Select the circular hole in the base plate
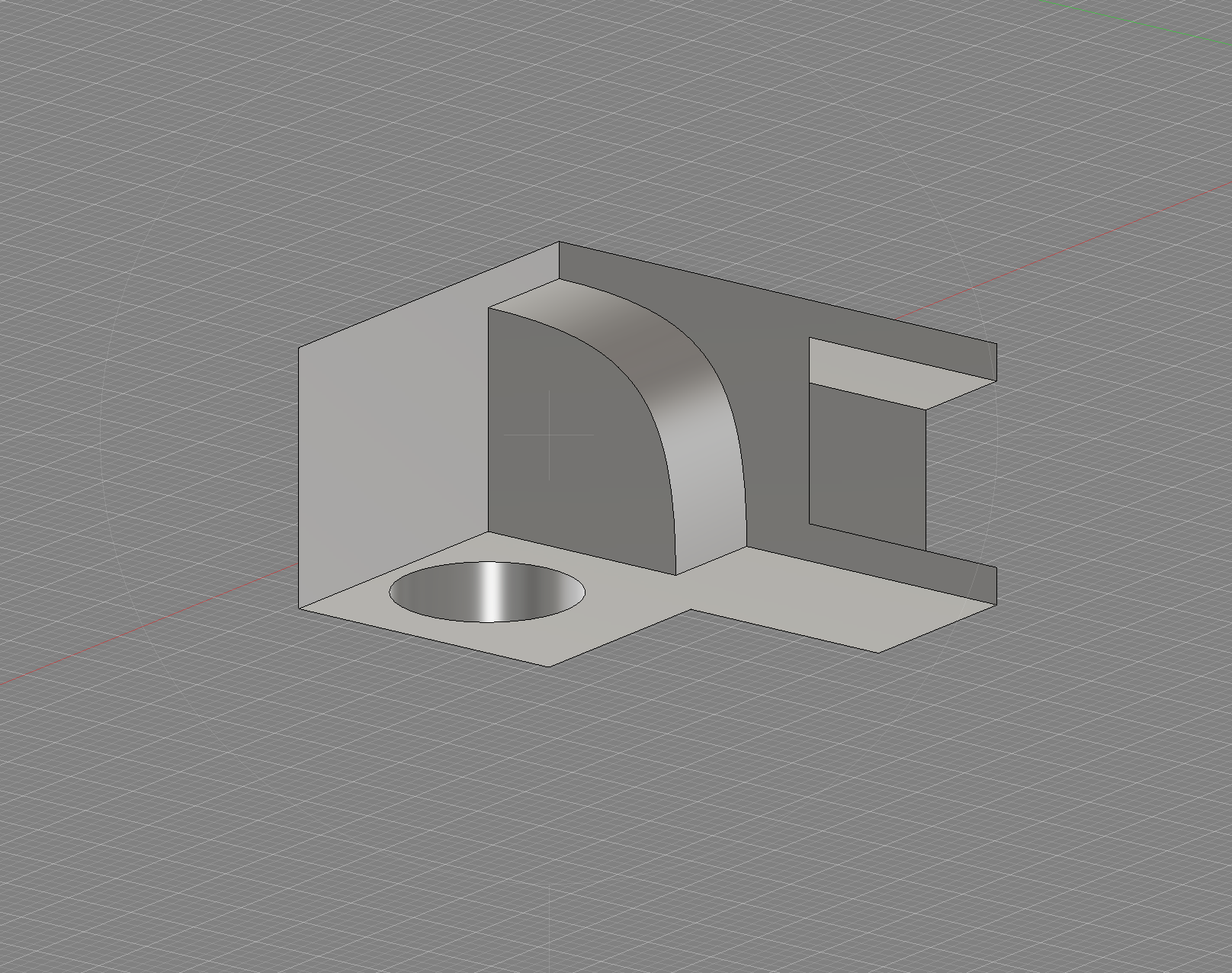The width and height of the screenshot is (1232, 973). 487,592
